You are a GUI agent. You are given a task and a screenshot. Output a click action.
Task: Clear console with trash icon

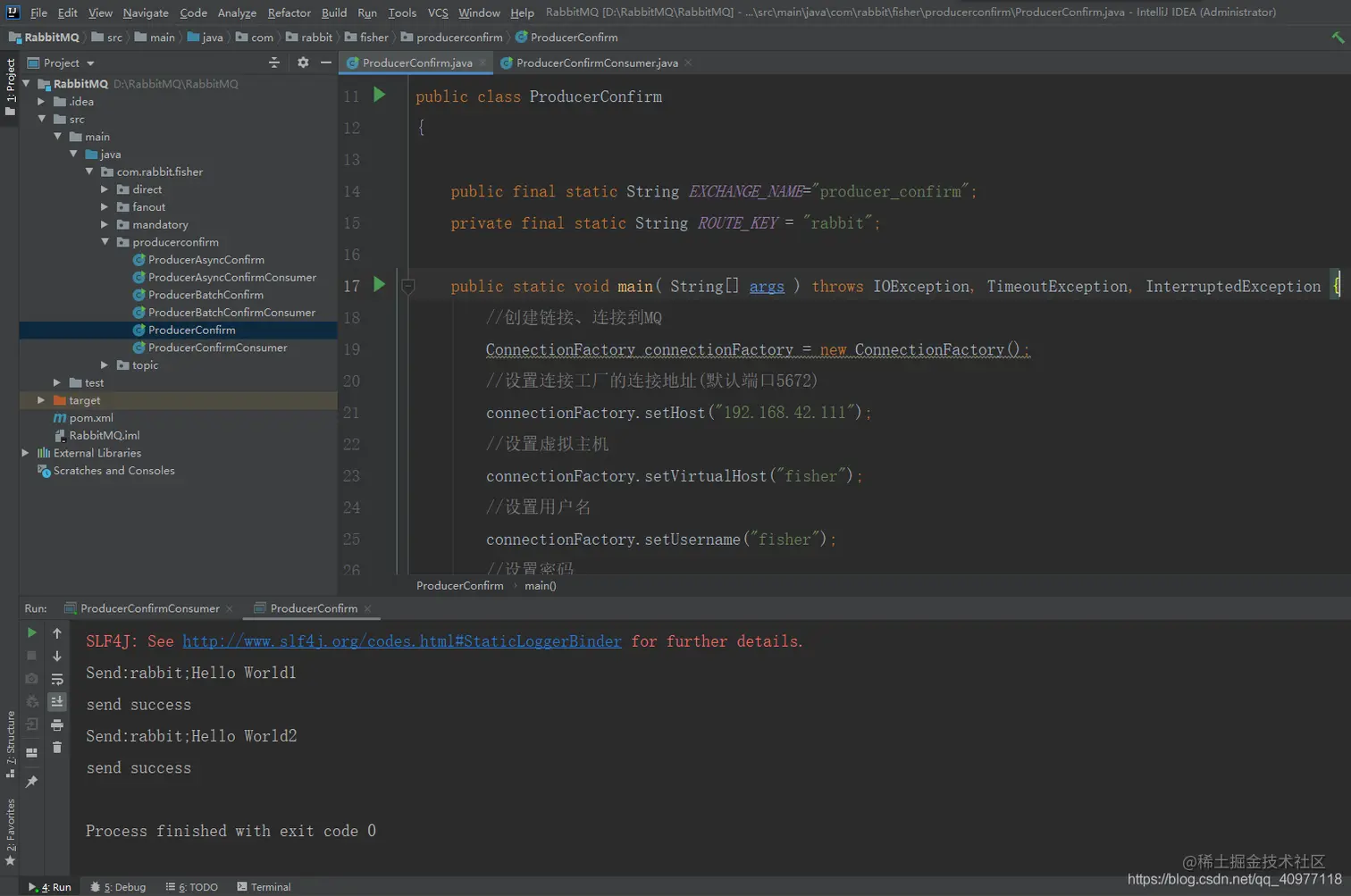coord(57,748)
